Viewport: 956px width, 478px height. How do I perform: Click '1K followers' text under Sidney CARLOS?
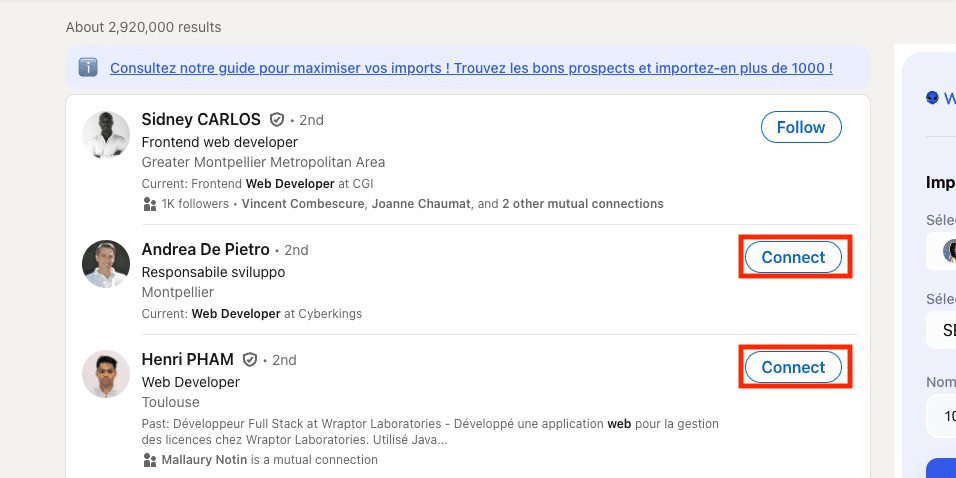pos(195,204)
